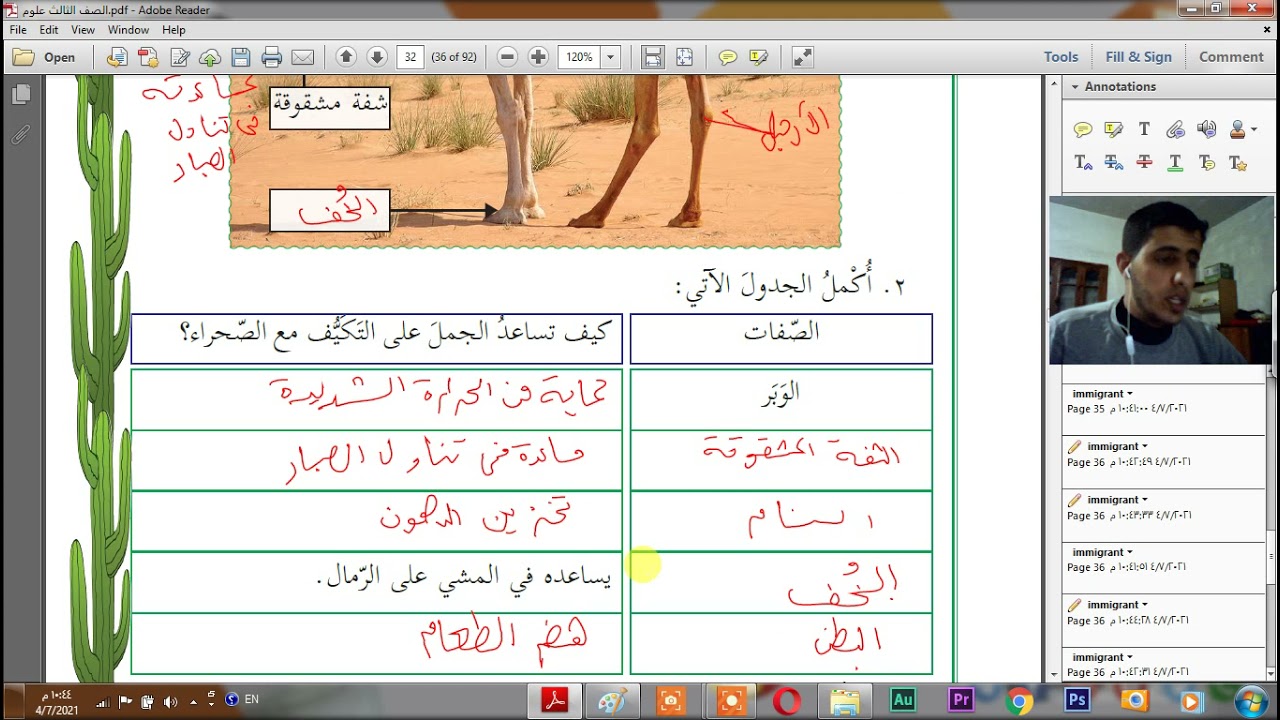The image size is (1280, 720).
Task: Choose the Add text comment T tool in Annotations
Action: tap(1144, 129)
